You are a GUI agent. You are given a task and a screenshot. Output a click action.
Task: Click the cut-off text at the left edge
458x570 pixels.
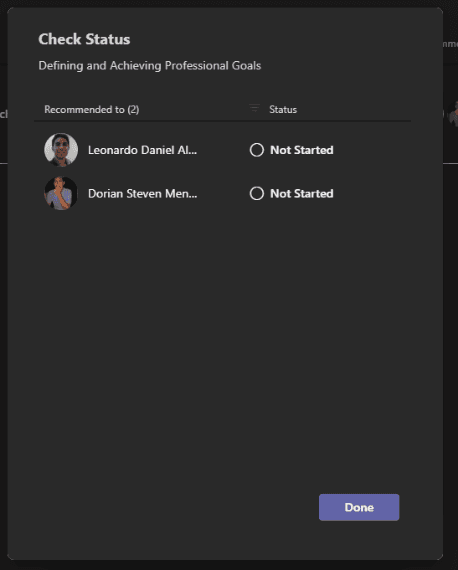(x=4, y=114)
